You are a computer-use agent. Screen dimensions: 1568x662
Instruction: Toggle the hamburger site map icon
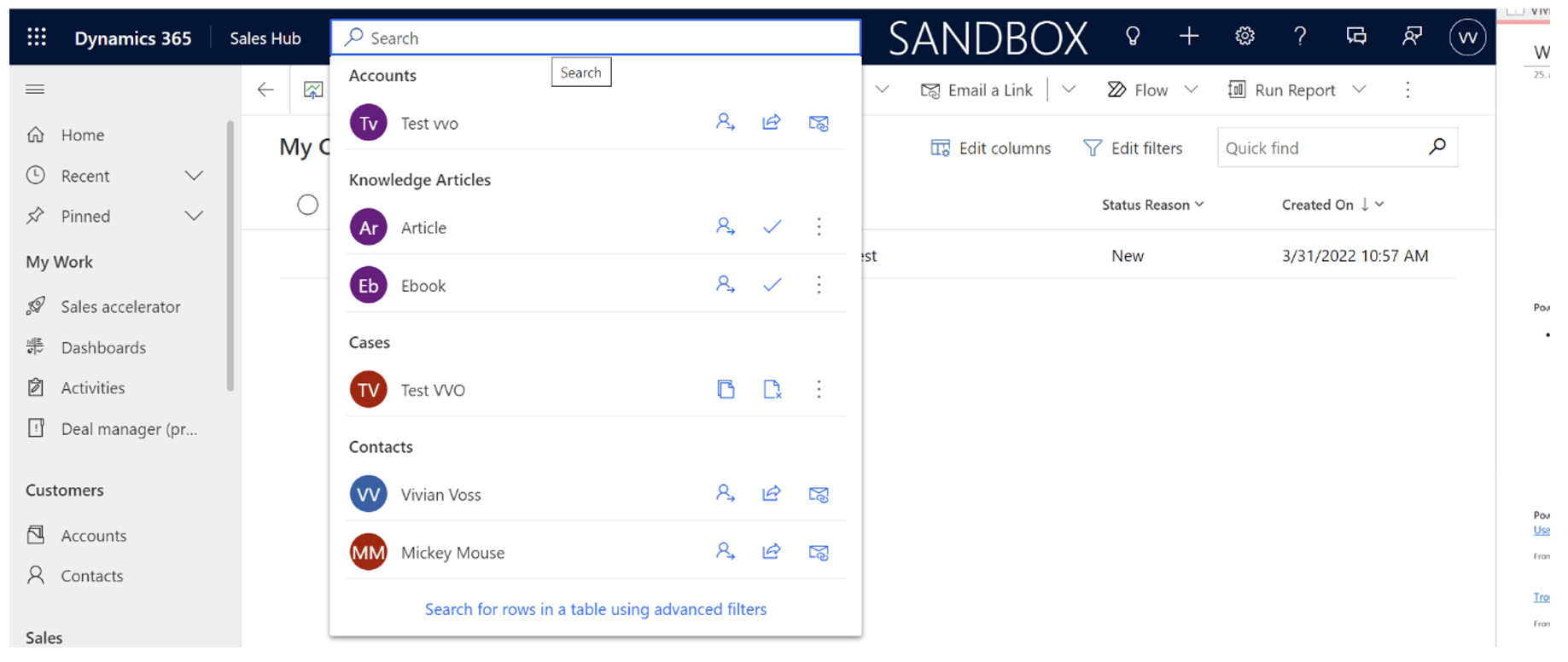point(35,89)
